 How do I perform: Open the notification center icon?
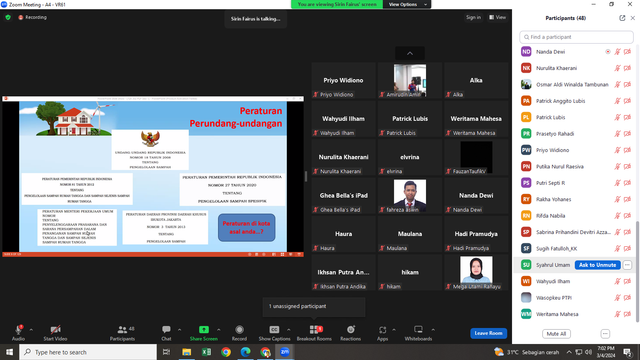[627, 352]
